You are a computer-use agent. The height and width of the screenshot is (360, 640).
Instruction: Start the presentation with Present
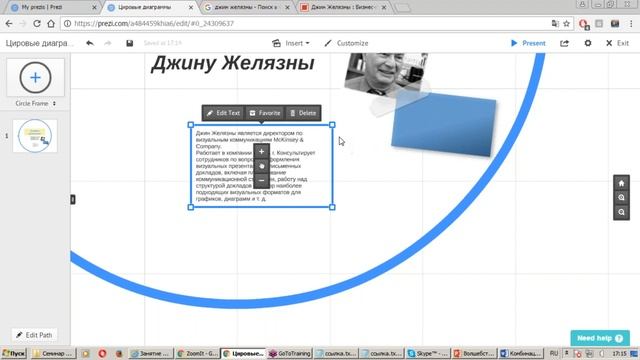pos(528,43)
